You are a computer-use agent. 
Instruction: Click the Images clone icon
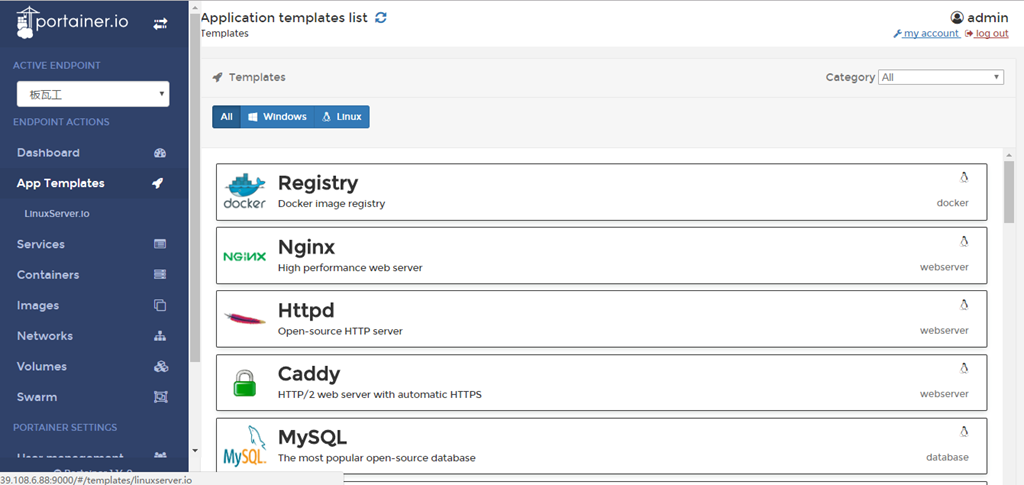tap(160, 305)
